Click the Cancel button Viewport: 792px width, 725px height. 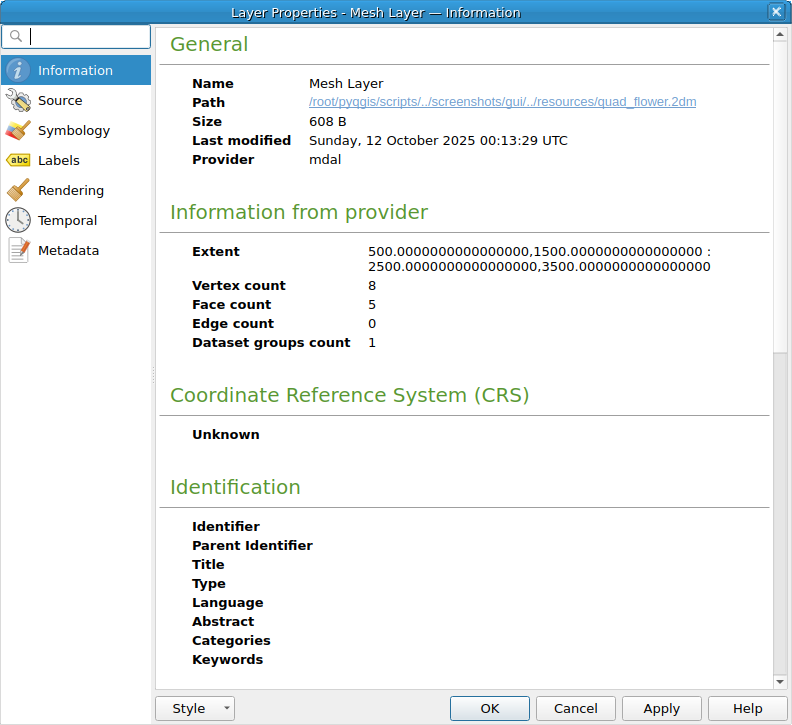tap(576, 708)
